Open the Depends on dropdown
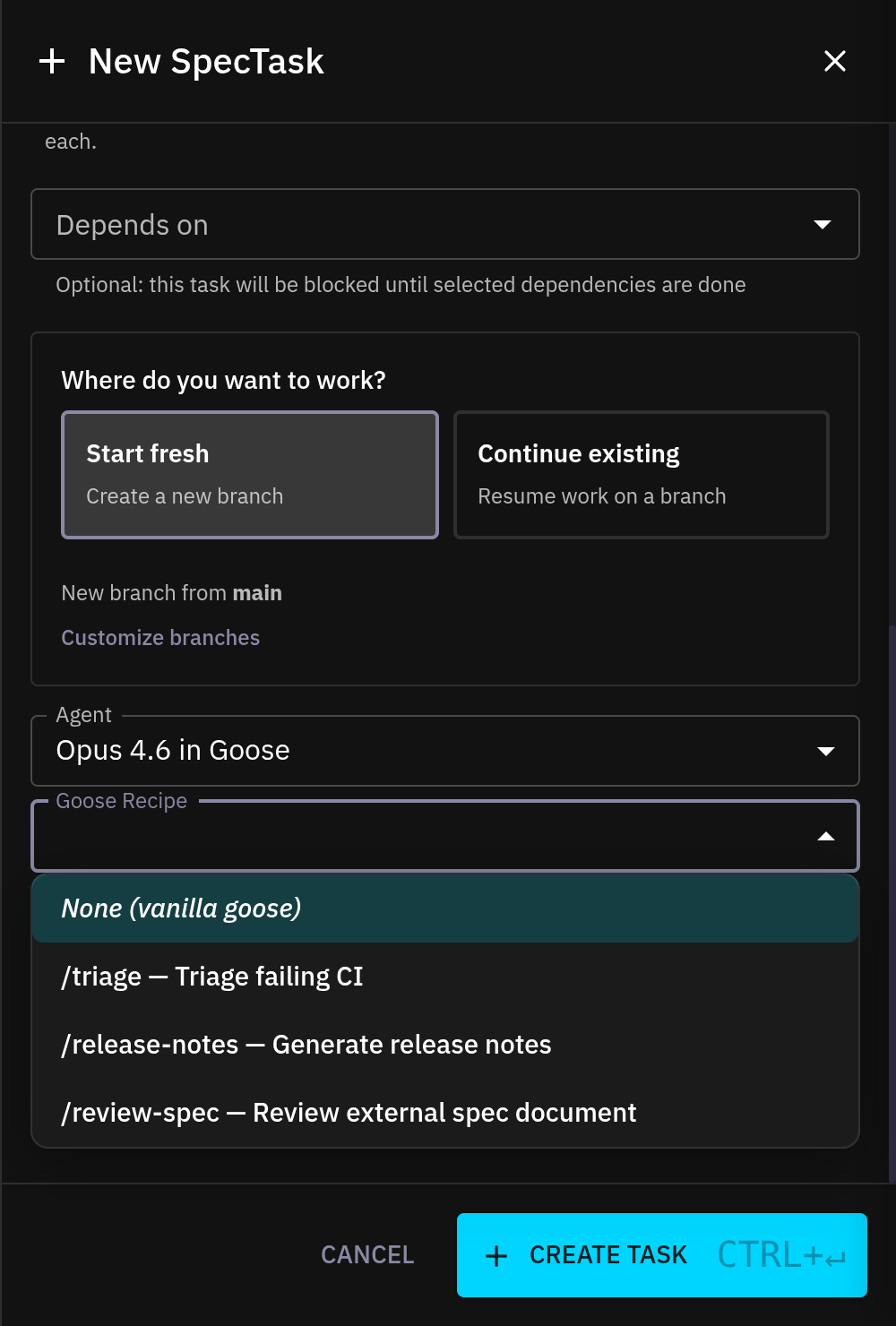The height and width of the screenshot is (1326, 896). 445,224
